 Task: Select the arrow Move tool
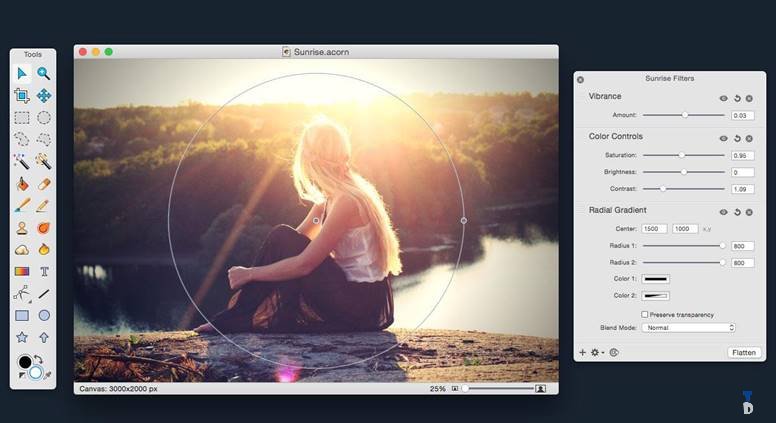(22, 74)
